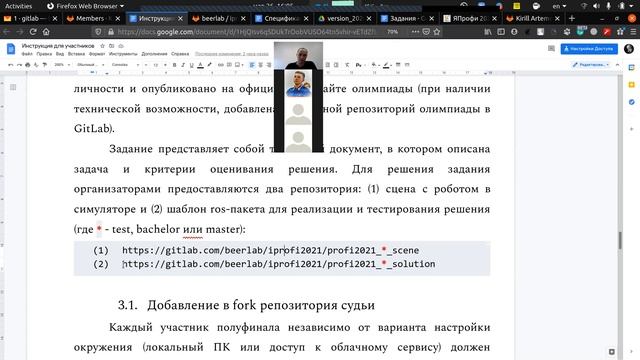The height and width of the screenshot is (360, 640).
Task: Click the blue Настройки Доступа share button
Action: coord(589,49)
